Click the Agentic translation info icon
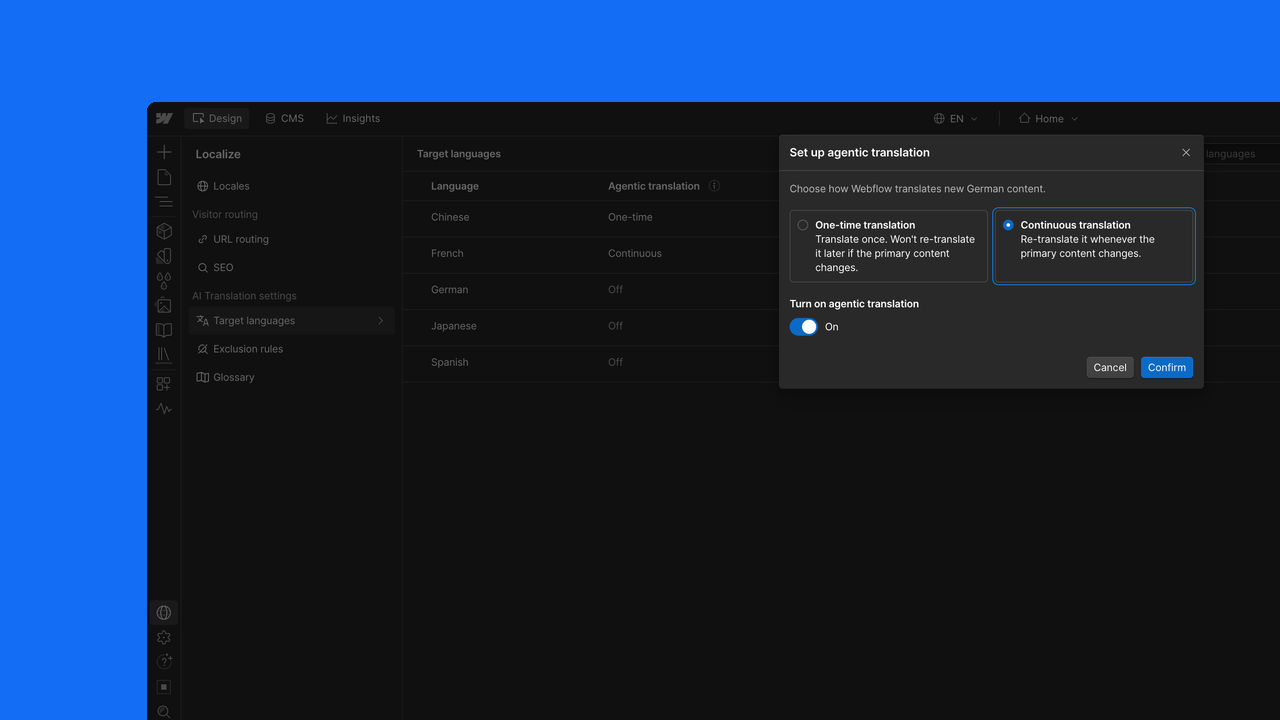The width and height of the screenshot is (1280, 720). click(714, 186)
